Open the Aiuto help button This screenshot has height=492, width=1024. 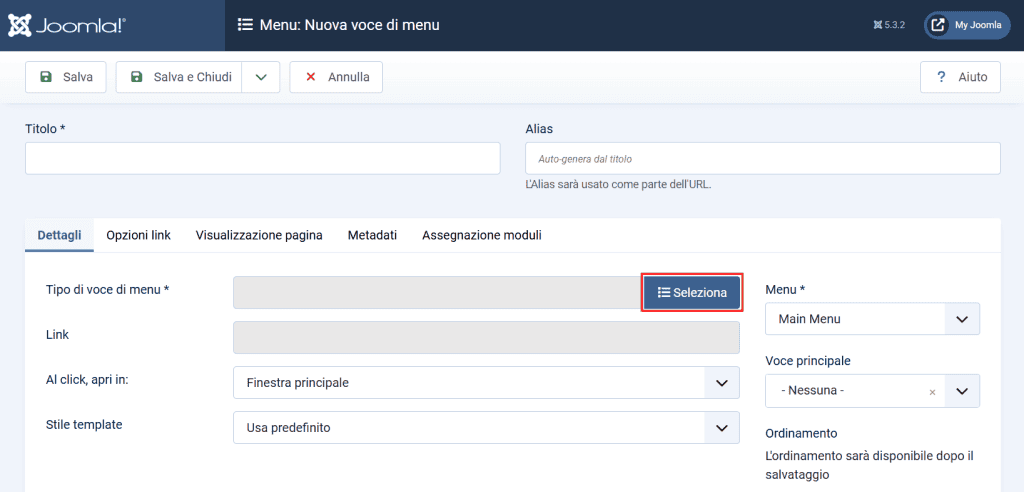(x=960, y=77)
